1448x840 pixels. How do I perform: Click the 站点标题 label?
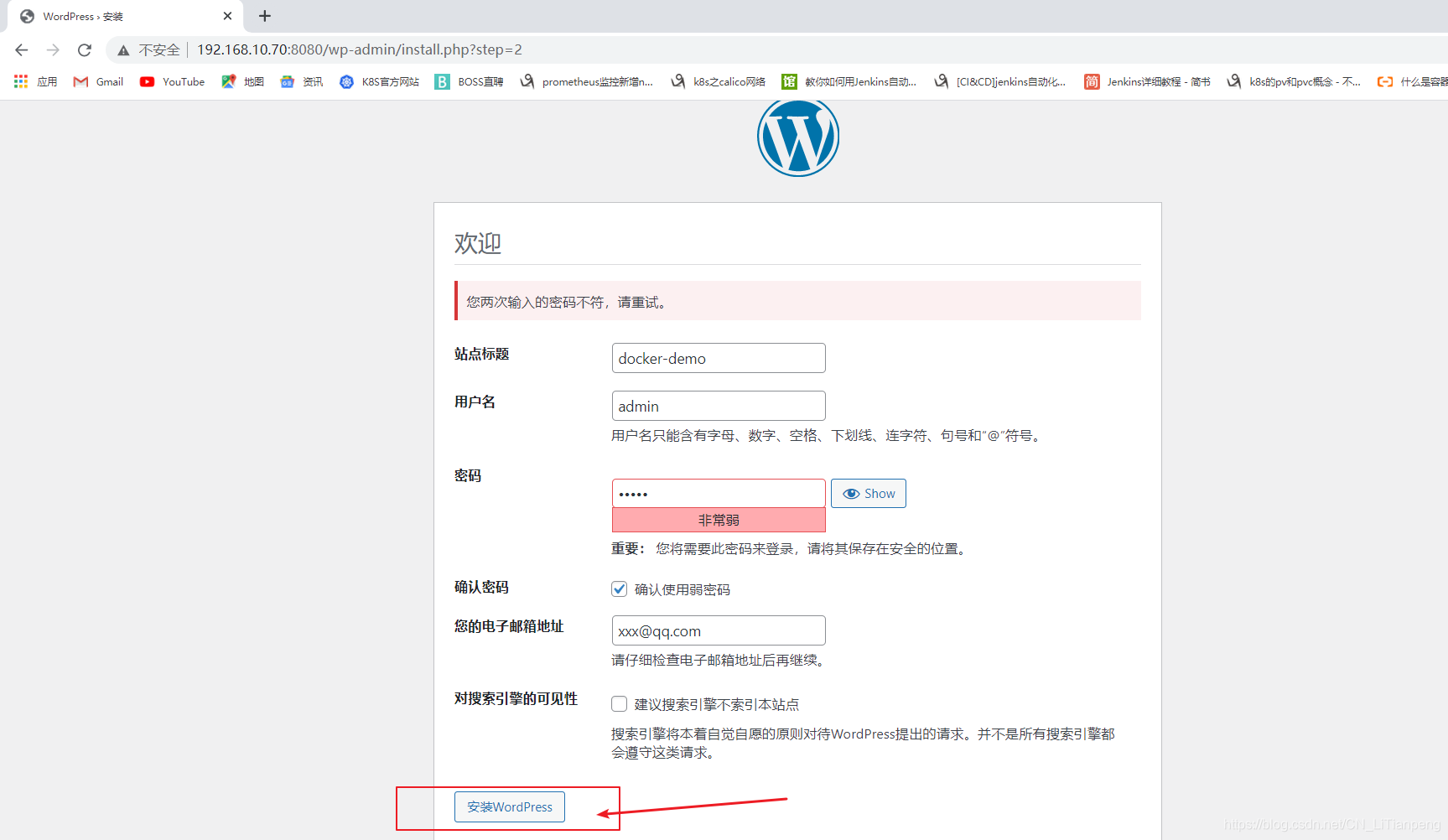[482, 354]
